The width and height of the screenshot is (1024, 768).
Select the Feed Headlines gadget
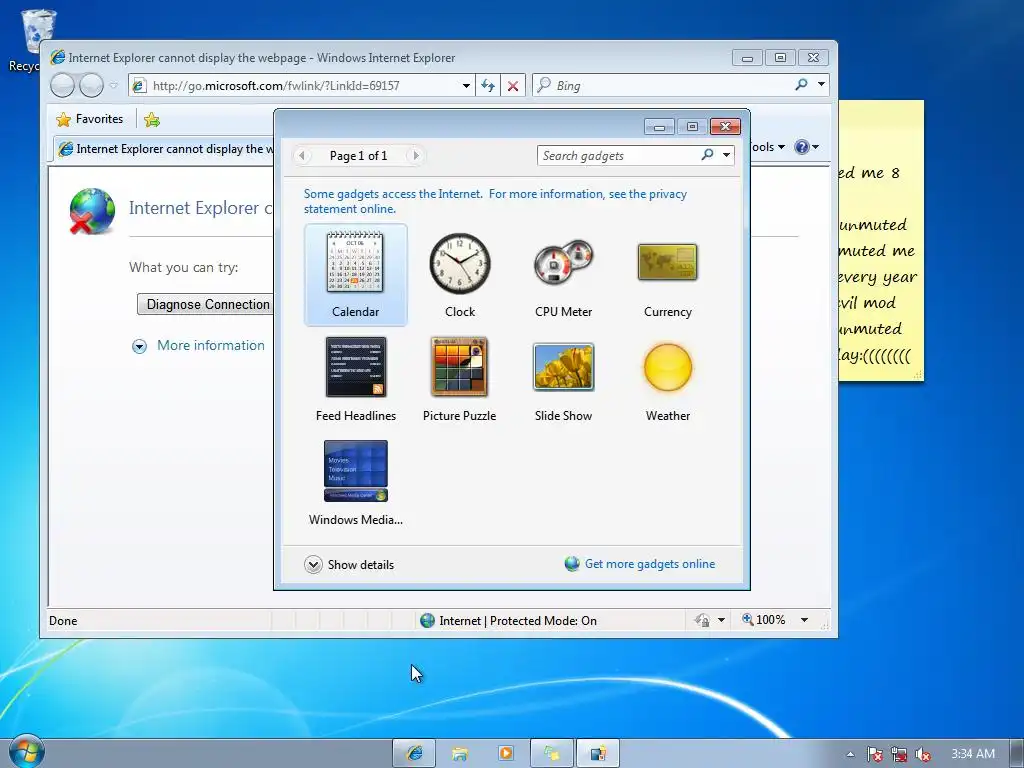(355, 379)
